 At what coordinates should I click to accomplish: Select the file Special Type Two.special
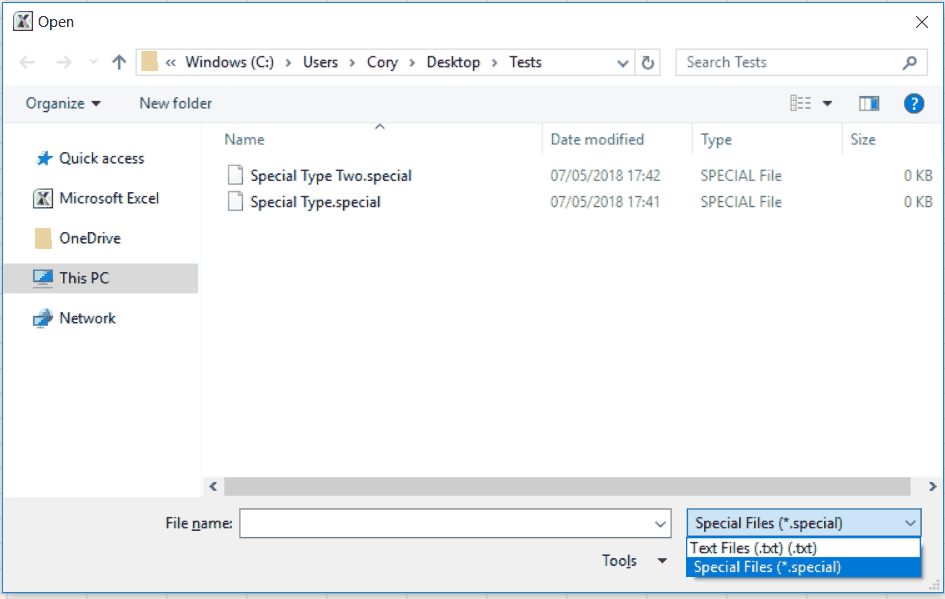click(x=331, y=175)
